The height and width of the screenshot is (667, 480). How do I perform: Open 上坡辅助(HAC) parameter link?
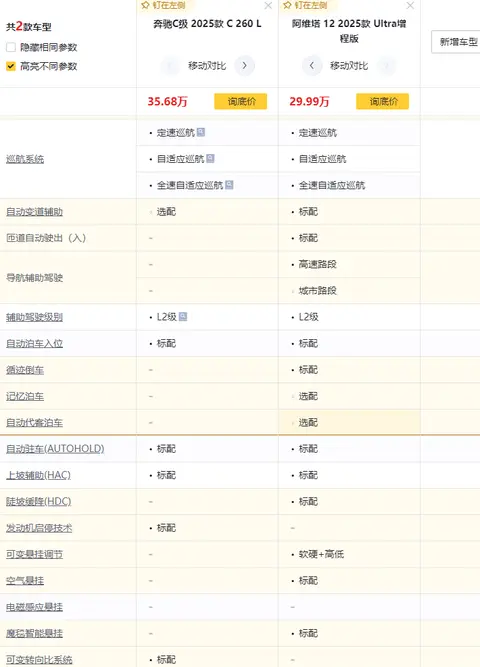pos(38,475)
